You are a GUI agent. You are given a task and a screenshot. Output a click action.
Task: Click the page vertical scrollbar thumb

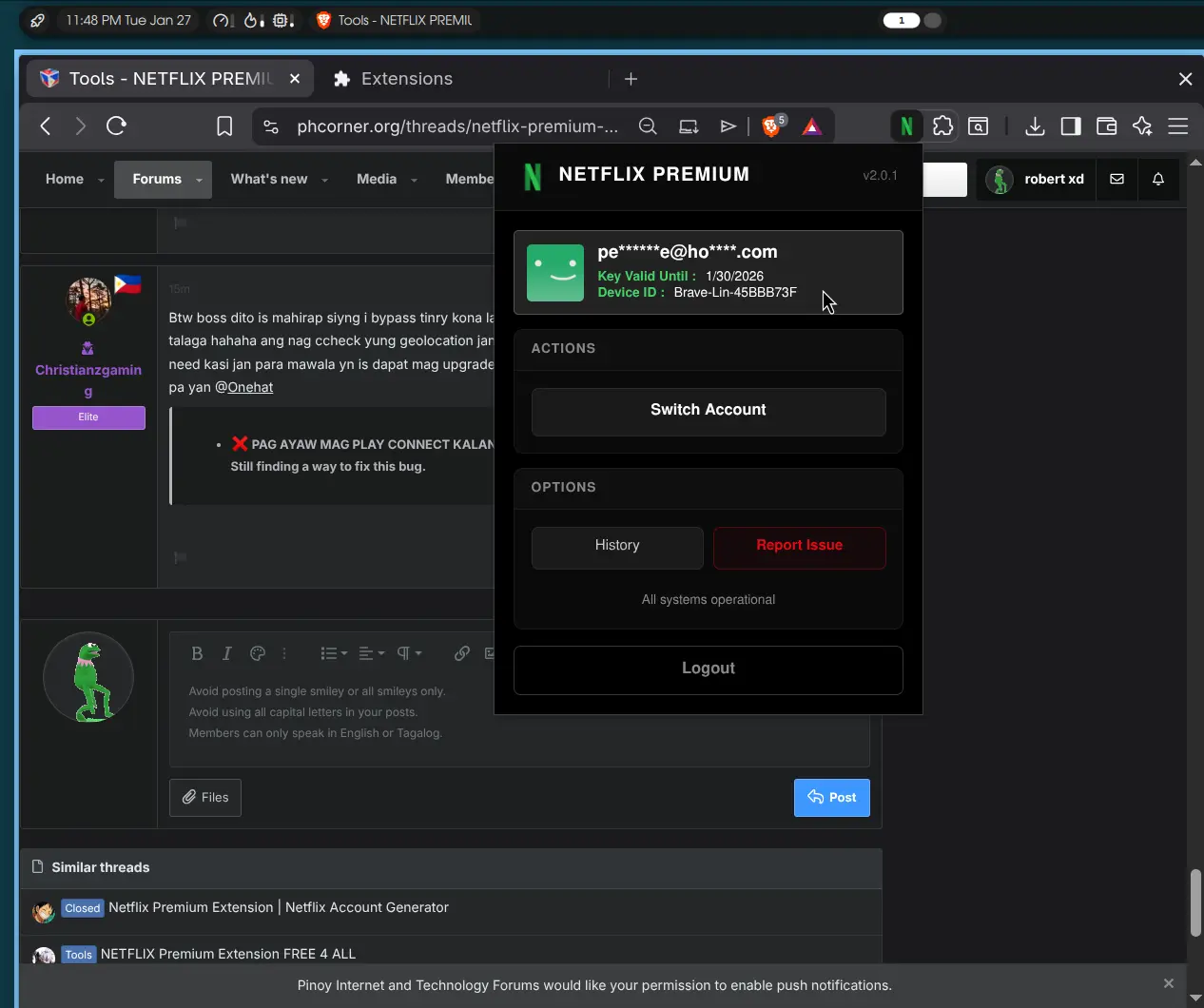point(1195,901)
